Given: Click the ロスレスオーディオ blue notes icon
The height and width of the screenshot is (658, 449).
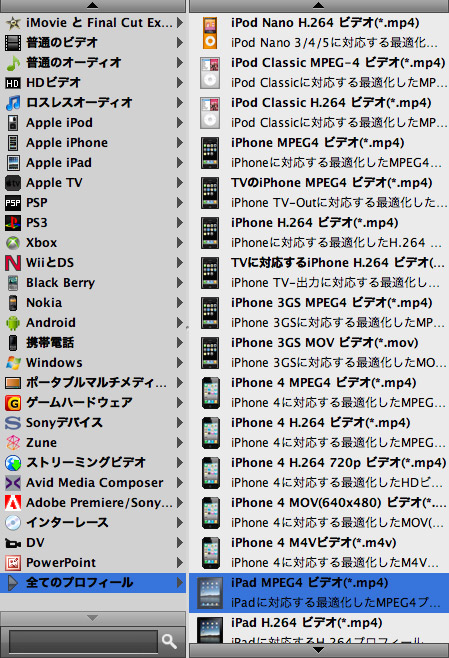Looking at the screenshot, I should (13, 102).
